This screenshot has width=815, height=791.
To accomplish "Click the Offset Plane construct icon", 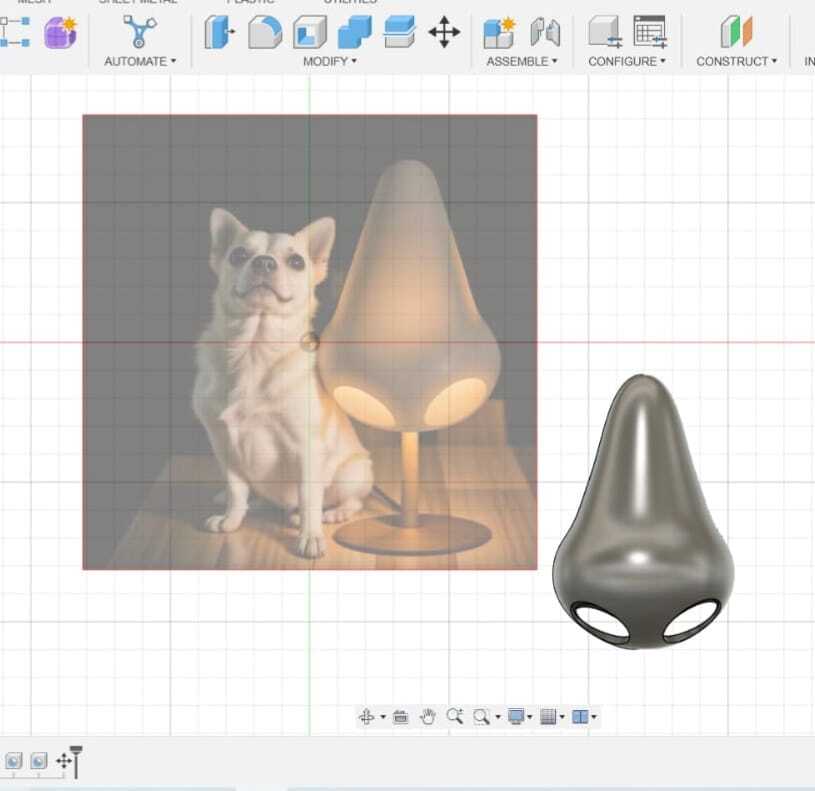I will tap(736, 32).
